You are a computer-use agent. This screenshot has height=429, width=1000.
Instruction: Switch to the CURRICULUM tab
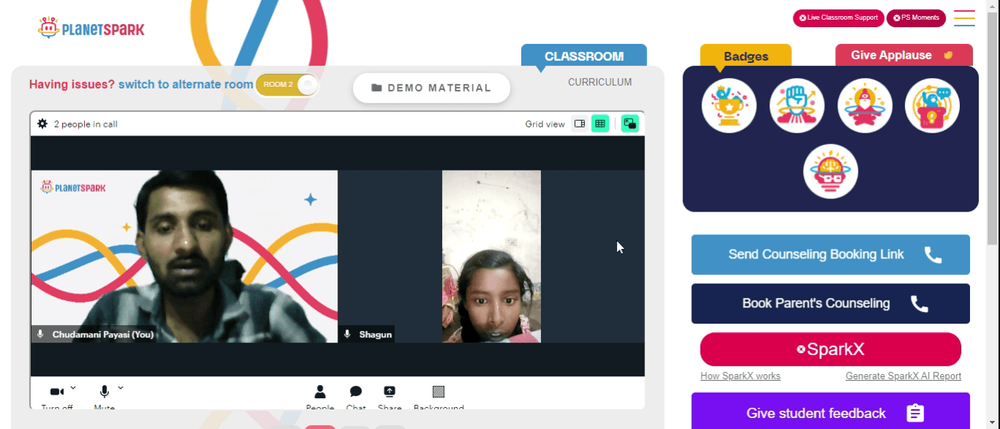599,82
